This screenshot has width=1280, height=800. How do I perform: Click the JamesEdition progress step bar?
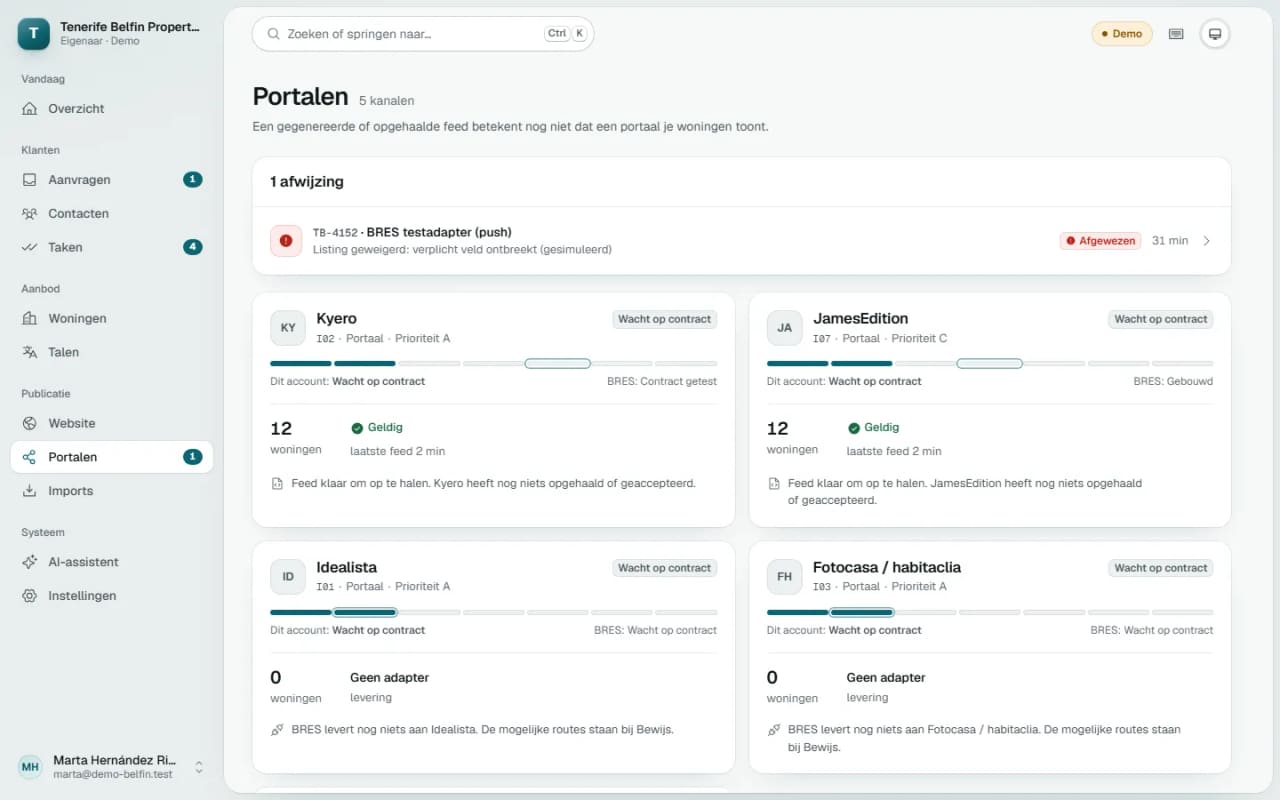[x=990, y=363]
